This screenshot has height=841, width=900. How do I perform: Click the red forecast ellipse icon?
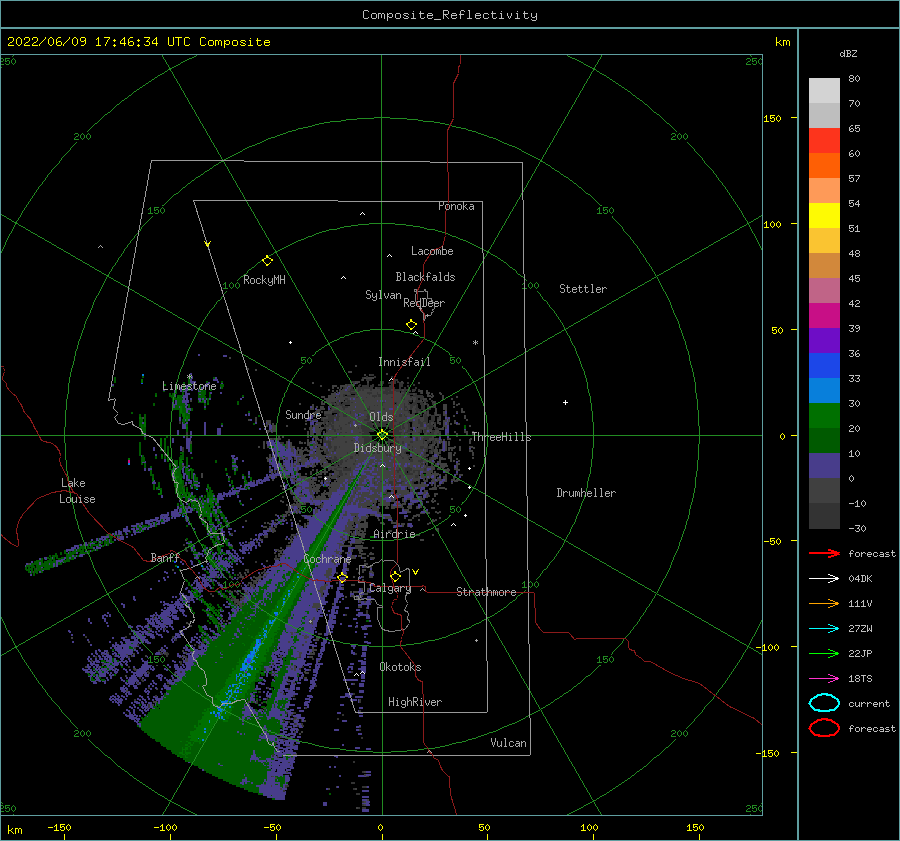coord(824,728)
